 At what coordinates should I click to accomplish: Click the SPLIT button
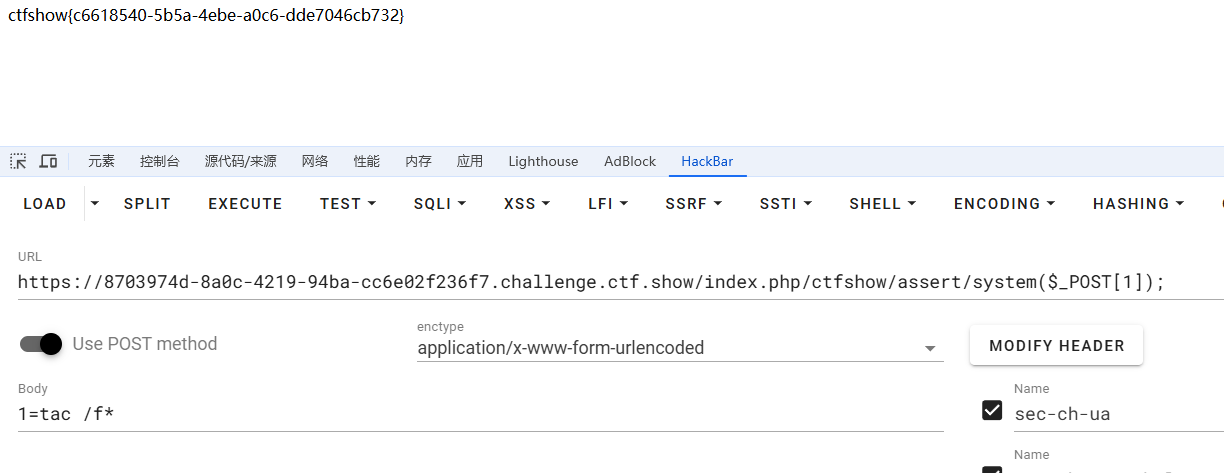click(x=147, y=204)
